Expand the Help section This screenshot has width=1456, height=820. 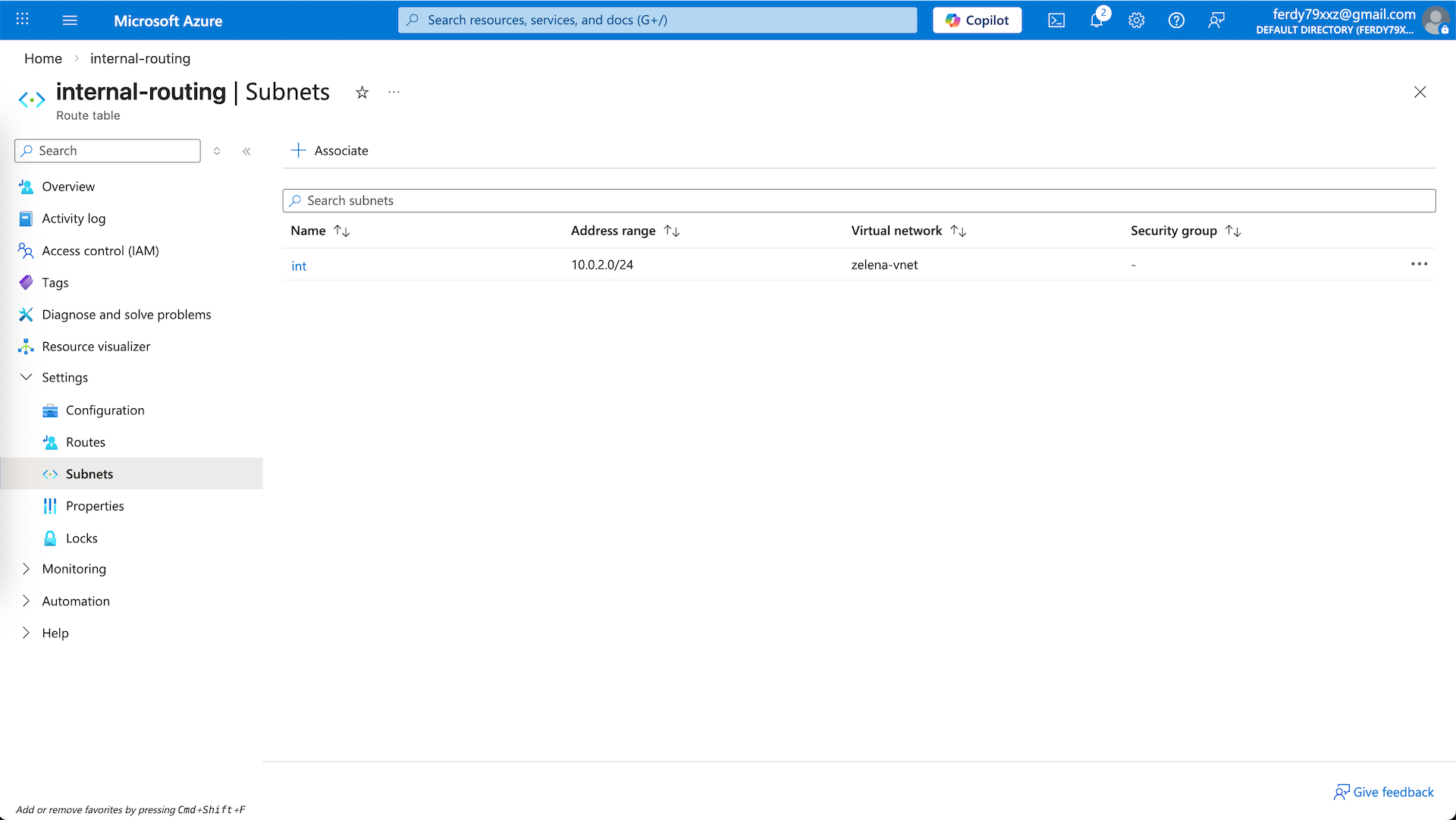point(27,633)
